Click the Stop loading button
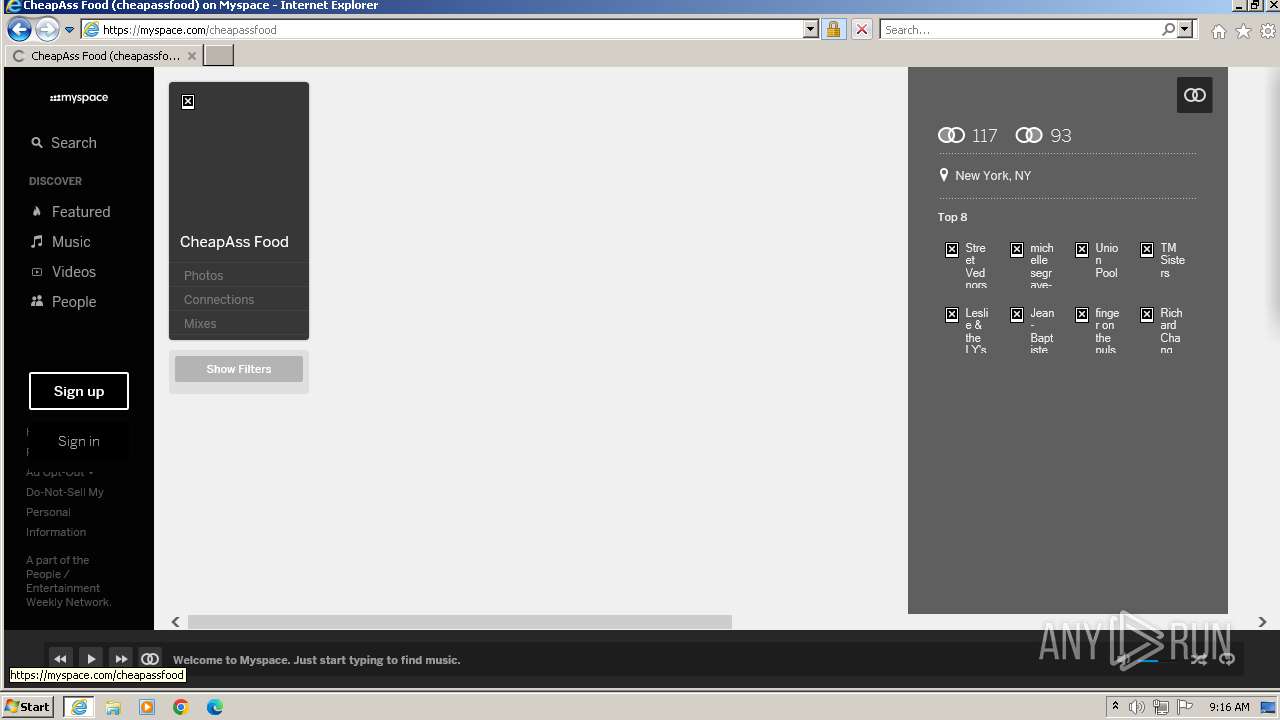1280x720 pixels. [x=862, y=30]
